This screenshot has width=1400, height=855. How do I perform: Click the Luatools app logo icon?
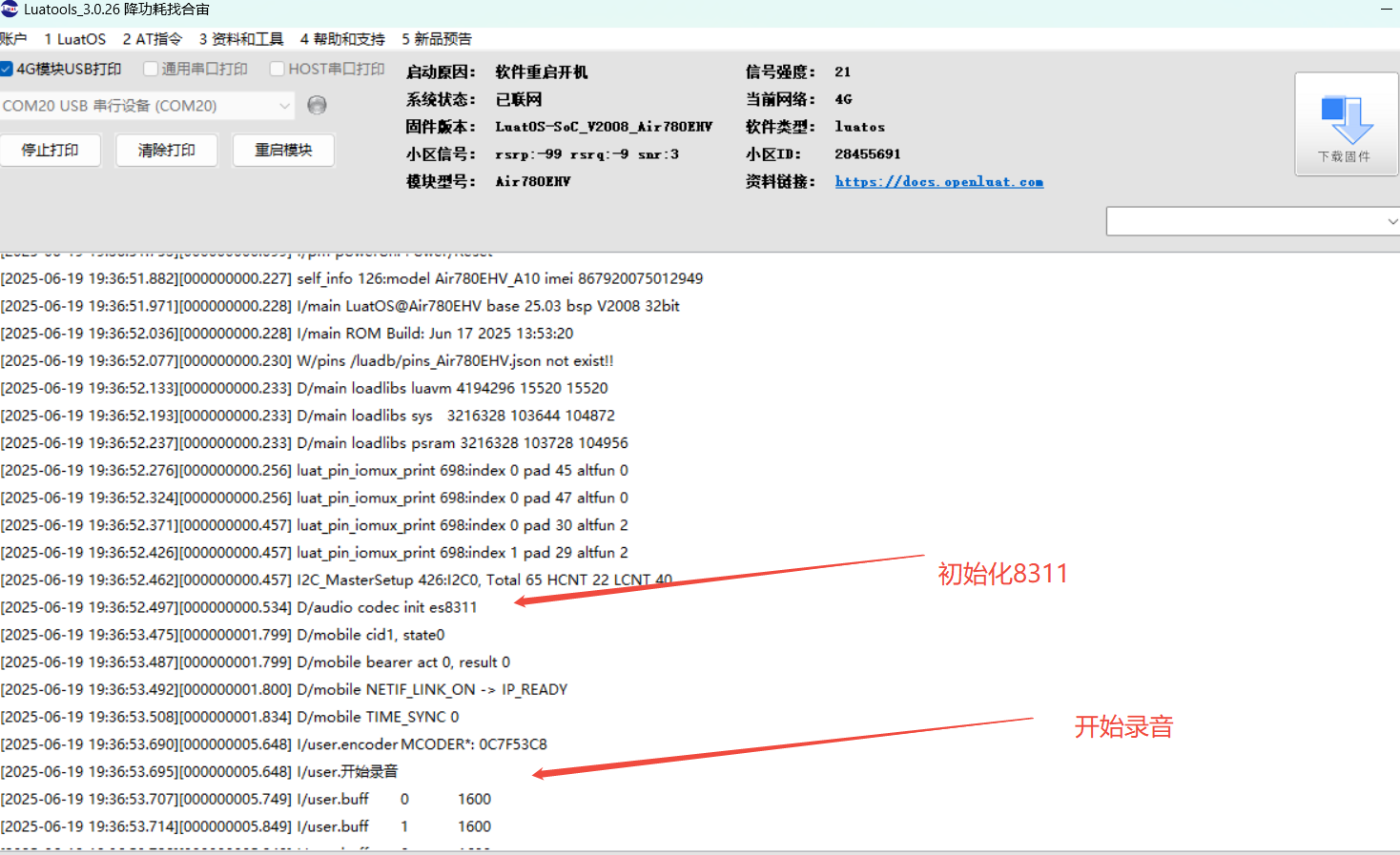(10, 9)
